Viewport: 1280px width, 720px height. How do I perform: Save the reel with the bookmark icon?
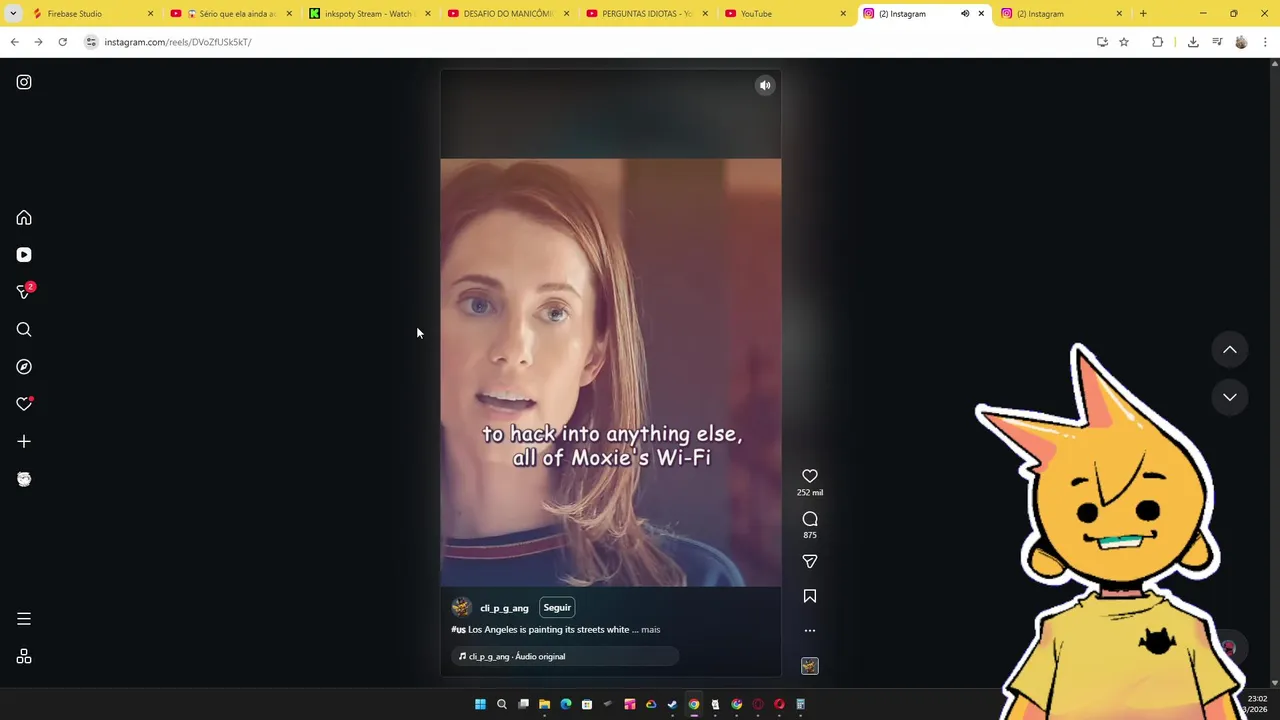click(810, 596)
